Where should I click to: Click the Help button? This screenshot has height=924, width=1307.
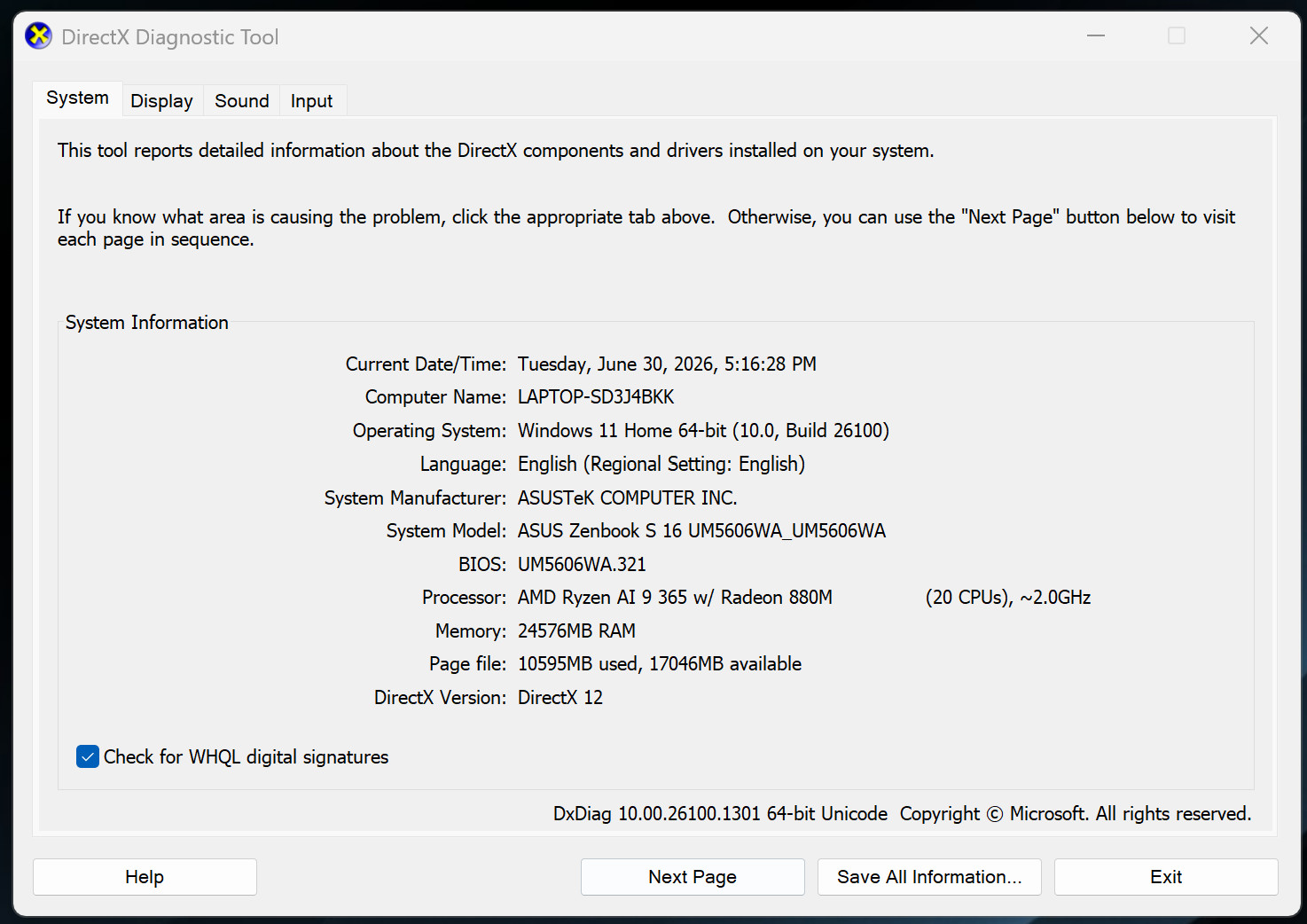[145, 877]
